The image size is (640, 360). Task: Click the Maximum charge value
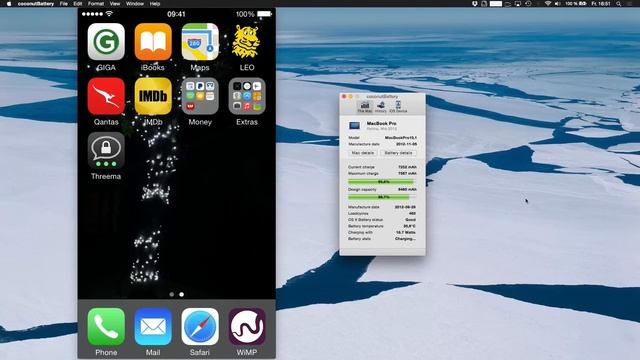[407, 173]
